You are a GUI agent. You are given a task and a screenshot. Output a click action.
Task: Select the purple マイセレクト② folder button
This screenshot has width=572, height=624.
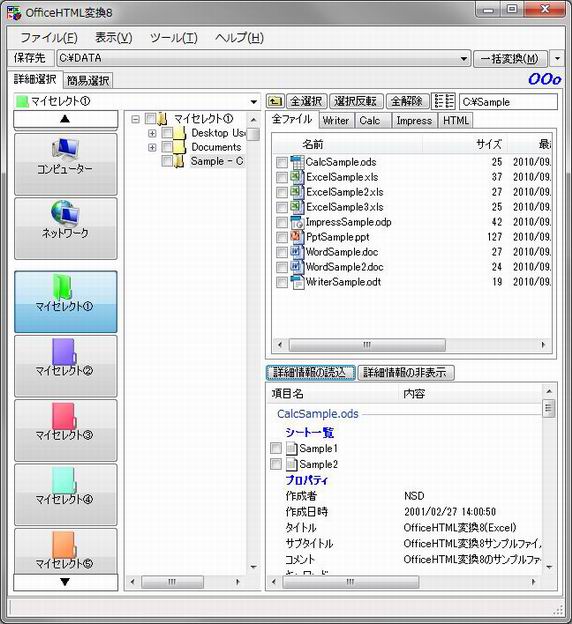pos(66,366)
